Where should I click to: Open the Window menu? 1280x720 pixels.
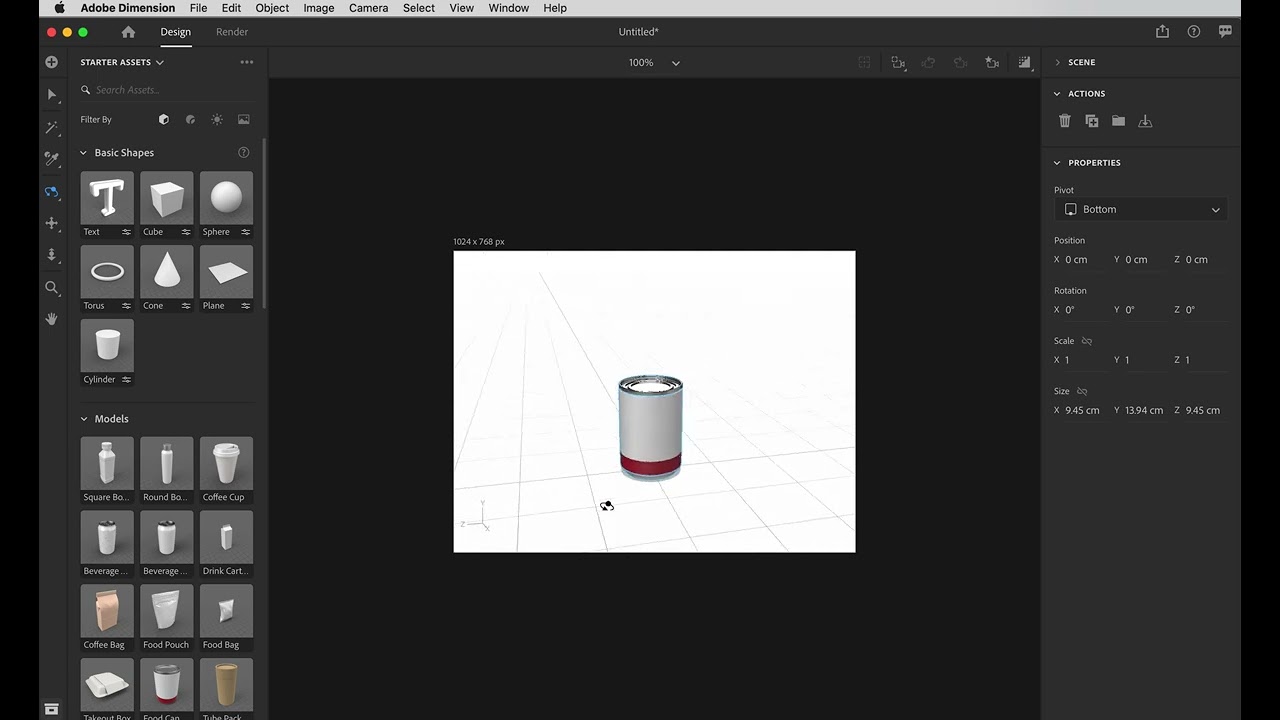(509, 8)
